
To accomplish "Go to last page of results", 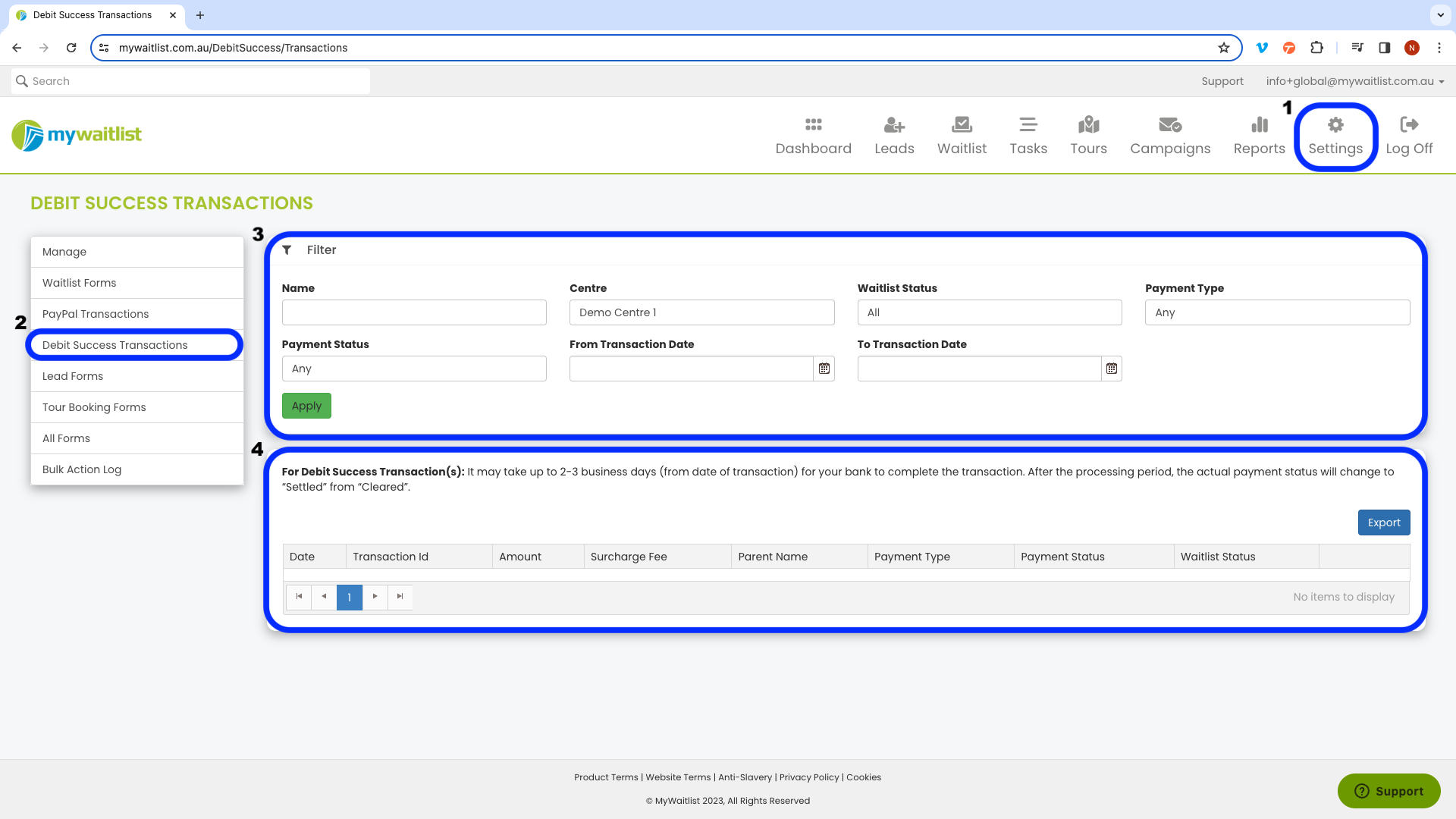I will [x=400, y=597].
